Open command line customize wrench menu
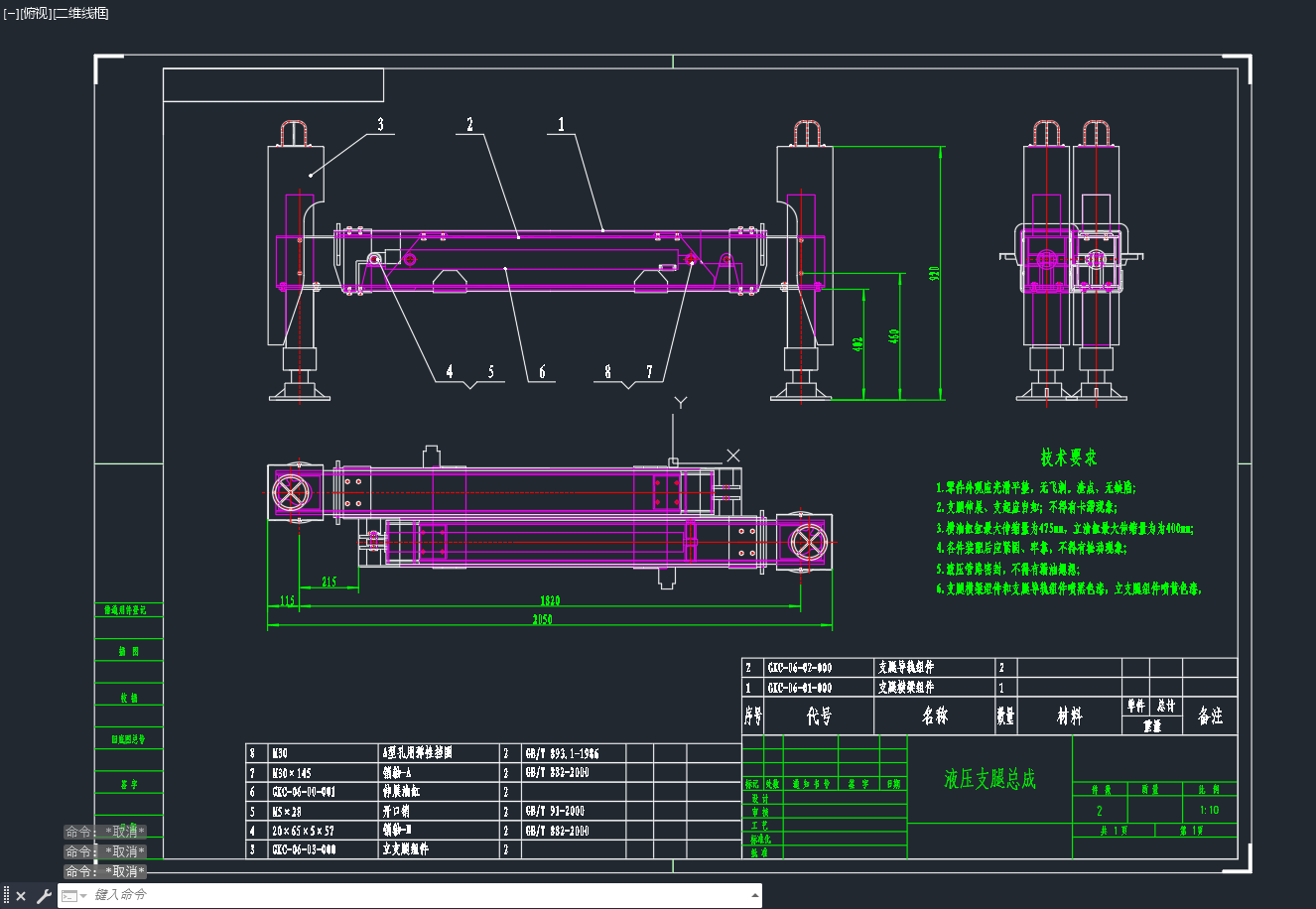This screenshot has height=909, width=1316. [x=44, y=896]
